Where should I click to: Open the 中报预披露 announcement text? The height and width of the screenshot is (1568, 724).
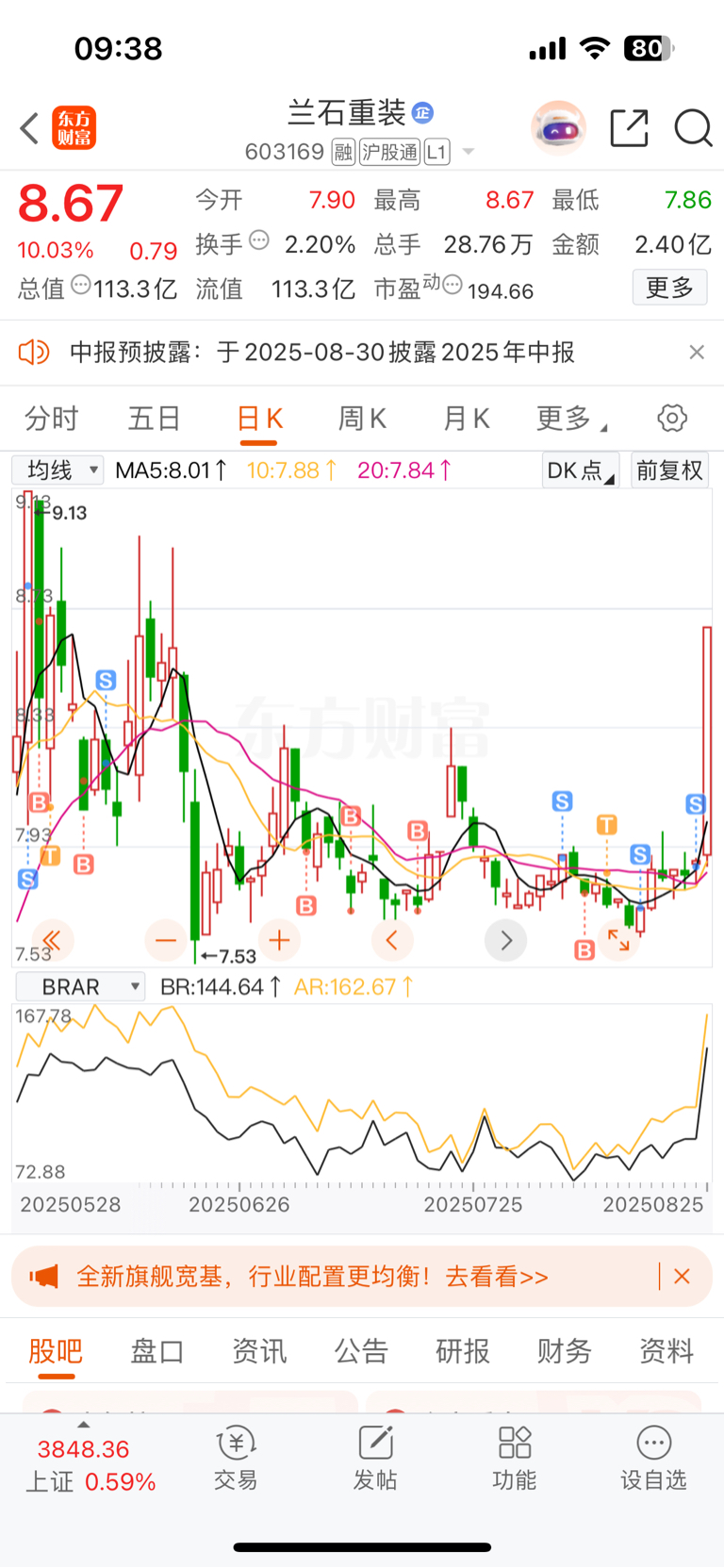click(x=322, y=353)
